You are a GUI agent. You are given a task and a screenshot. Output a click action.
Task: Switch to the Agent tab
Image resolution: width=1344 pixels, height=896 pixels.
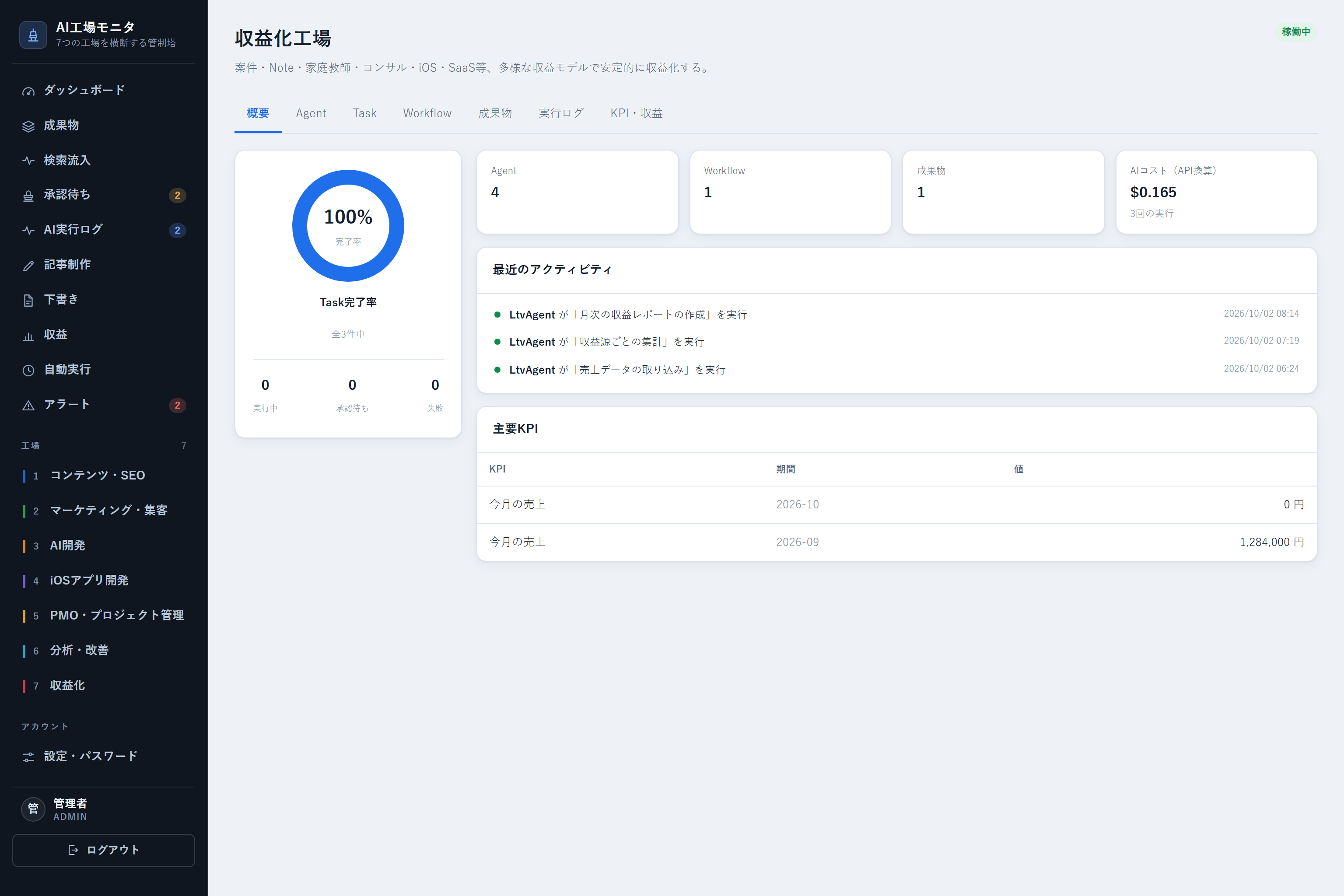tap(311, 113)
